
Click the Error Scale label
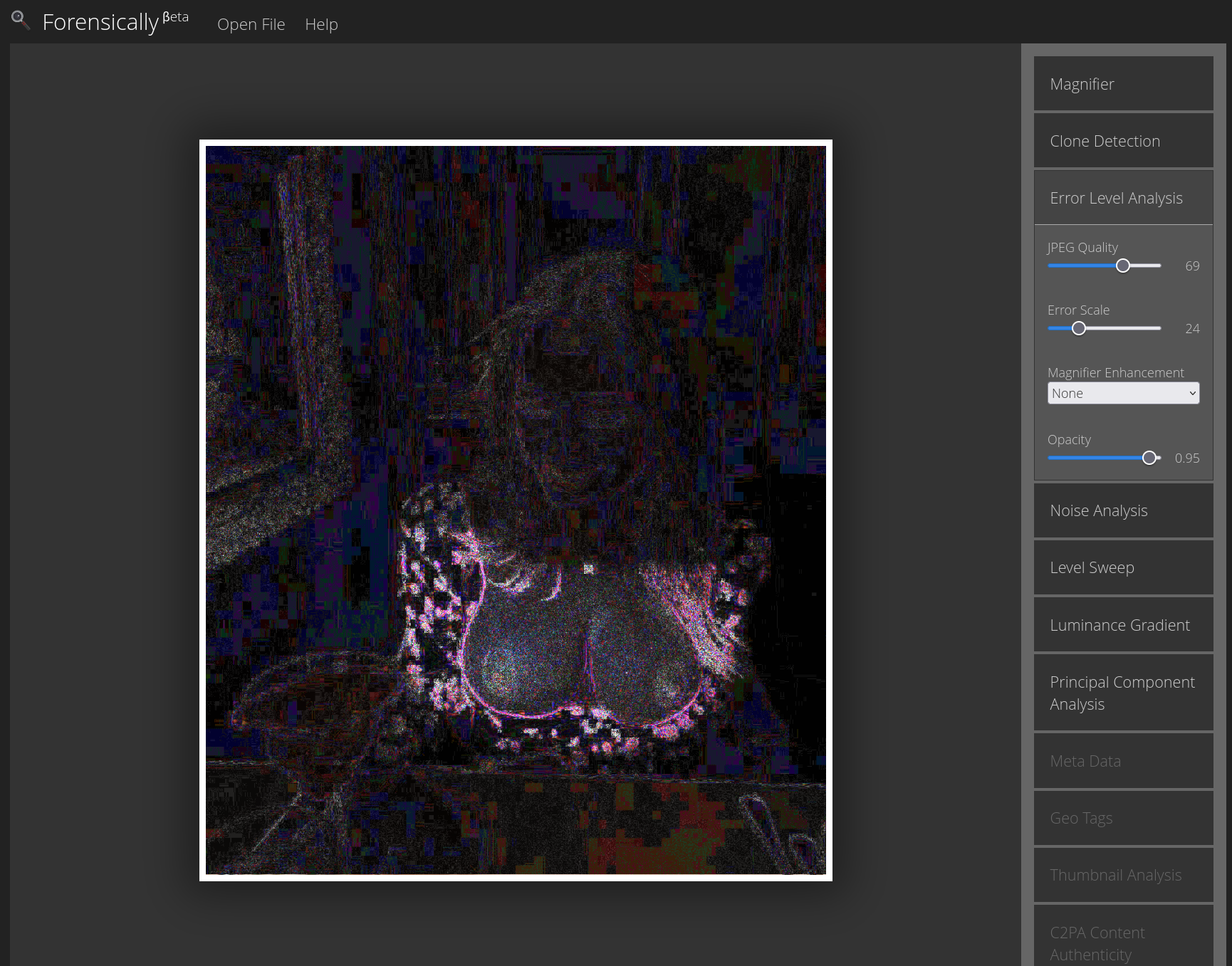tap(1078, 310)
